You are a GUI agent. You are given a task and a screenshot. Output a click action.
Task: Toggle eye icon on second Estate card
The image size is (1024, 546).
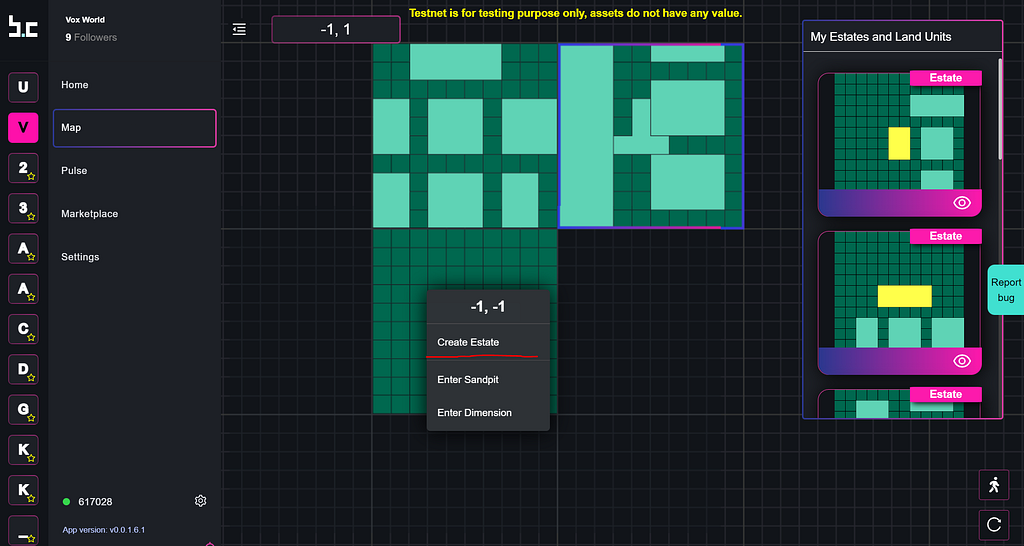point(962,361)
